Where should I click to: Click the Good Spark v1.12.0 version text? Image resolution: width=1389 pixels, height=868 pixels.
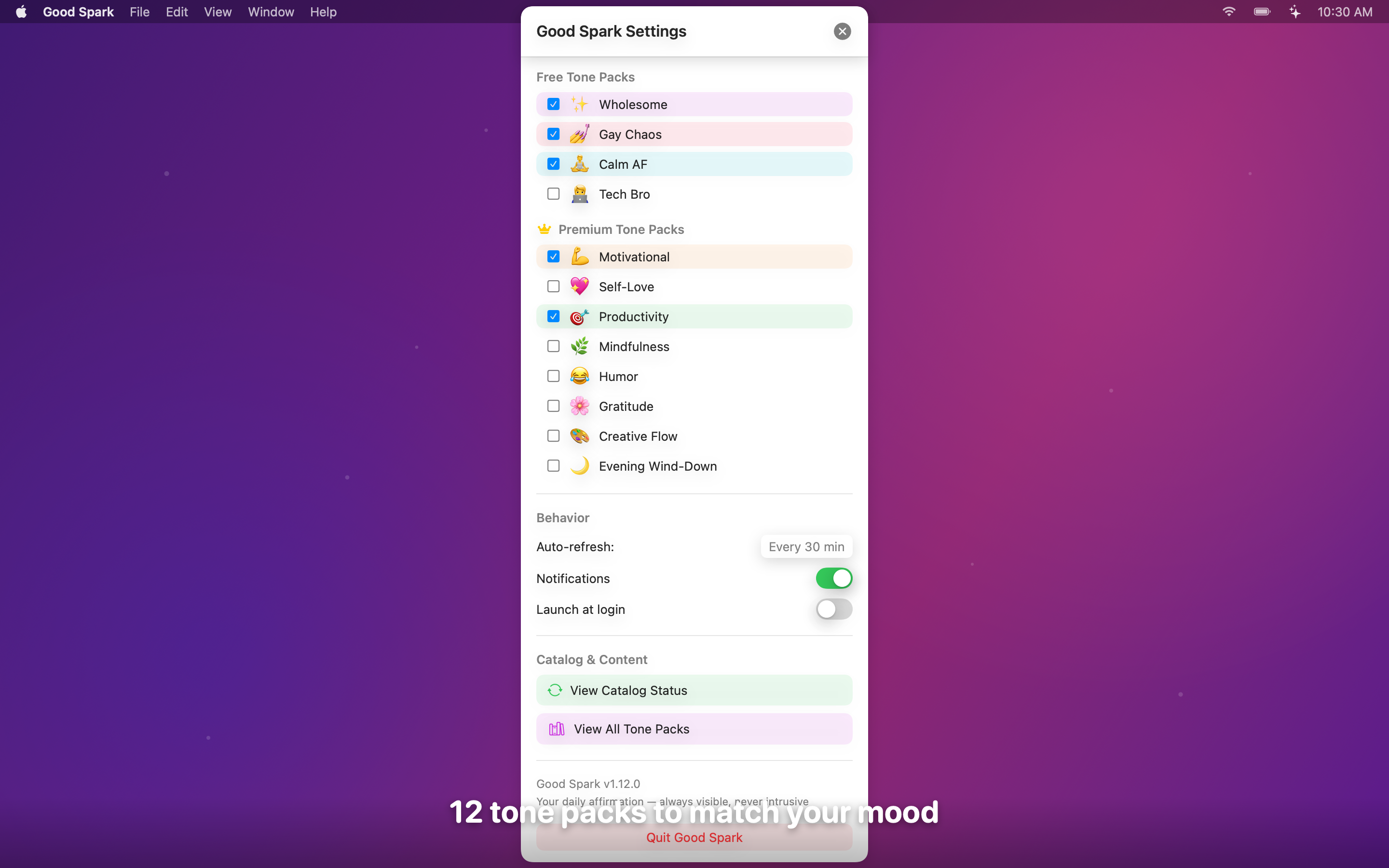pos(588,784)
